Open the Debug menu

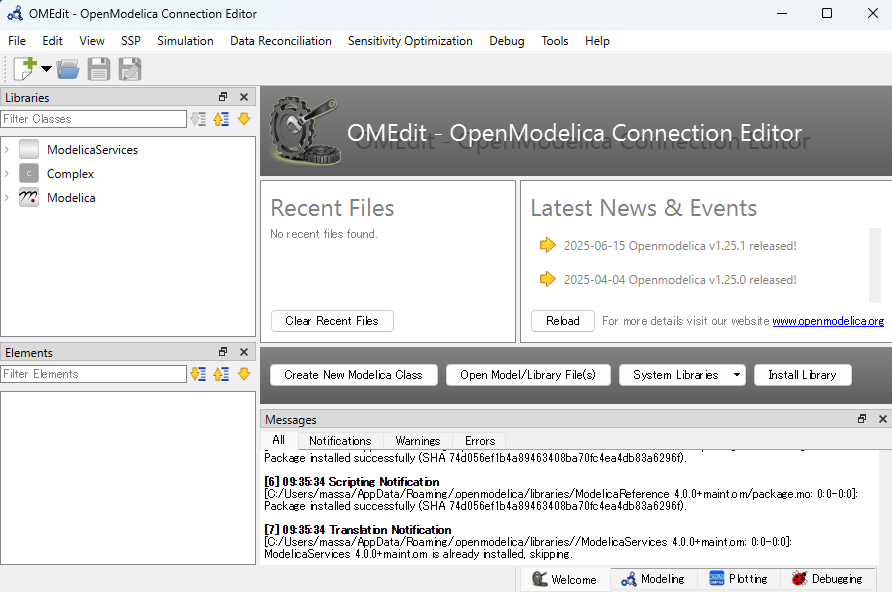[507, 41]
